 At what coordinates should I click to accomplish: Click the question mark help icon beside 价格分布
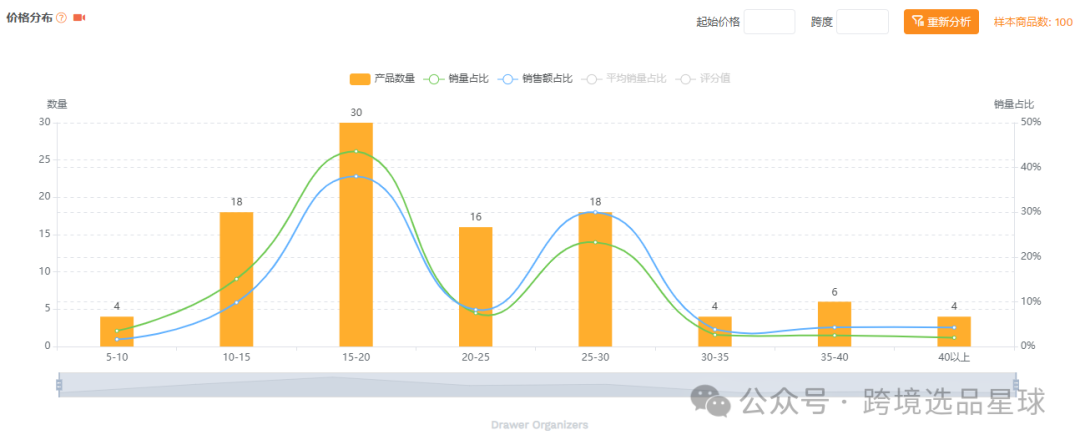(61, 18)
